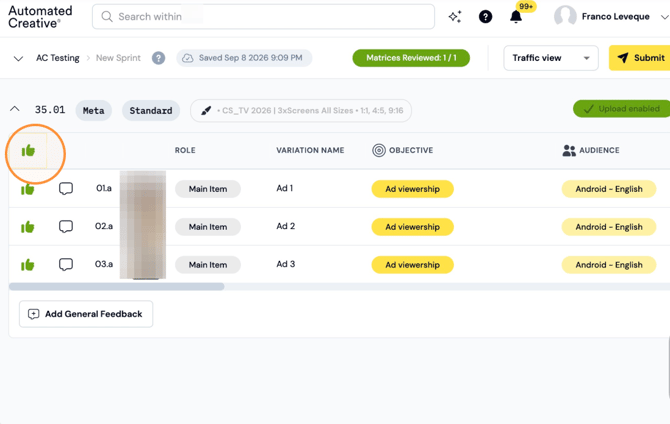Click Ad viewership objective for Ad 1

412,189
